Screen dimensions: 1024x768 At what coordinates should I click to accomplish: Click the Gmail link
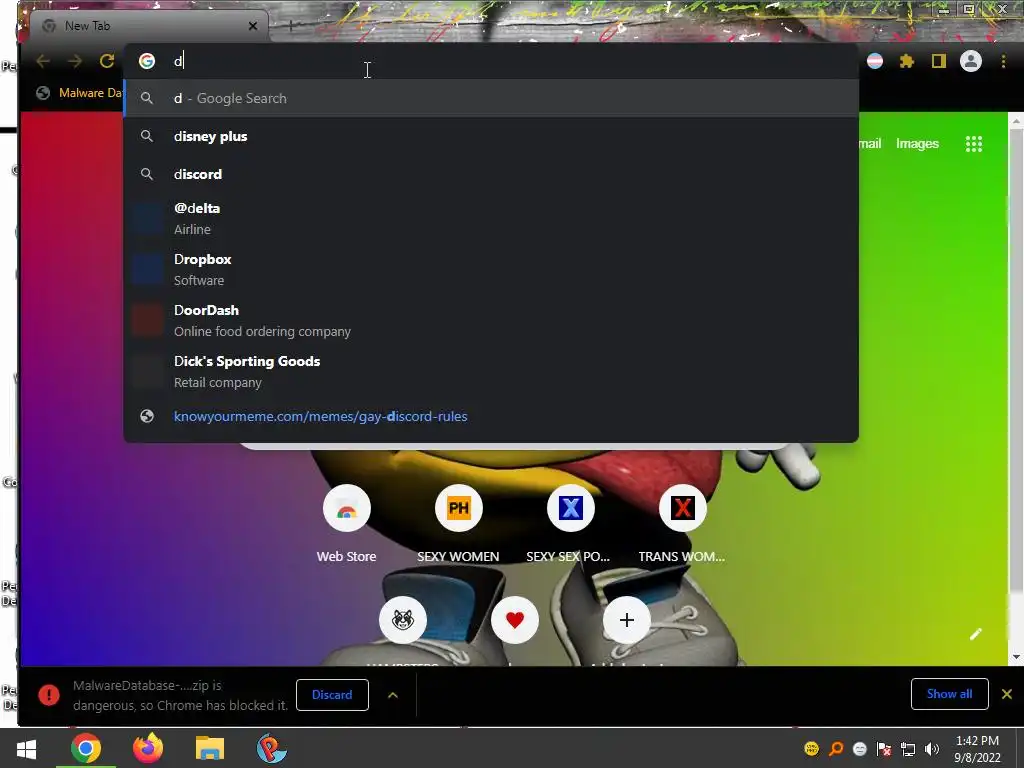pyautogui.click(x=870, y=144)
